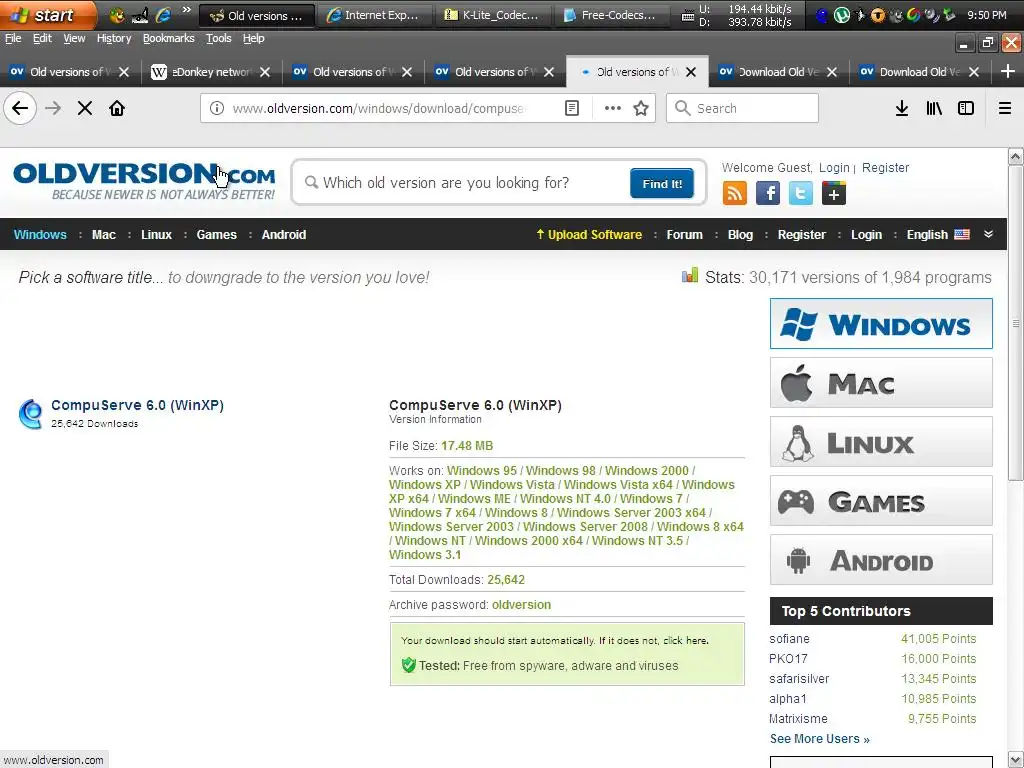Switch to K-Lite_Codec taskbar item
Screen dimensions: 1024x768
(x=491, y=15)
